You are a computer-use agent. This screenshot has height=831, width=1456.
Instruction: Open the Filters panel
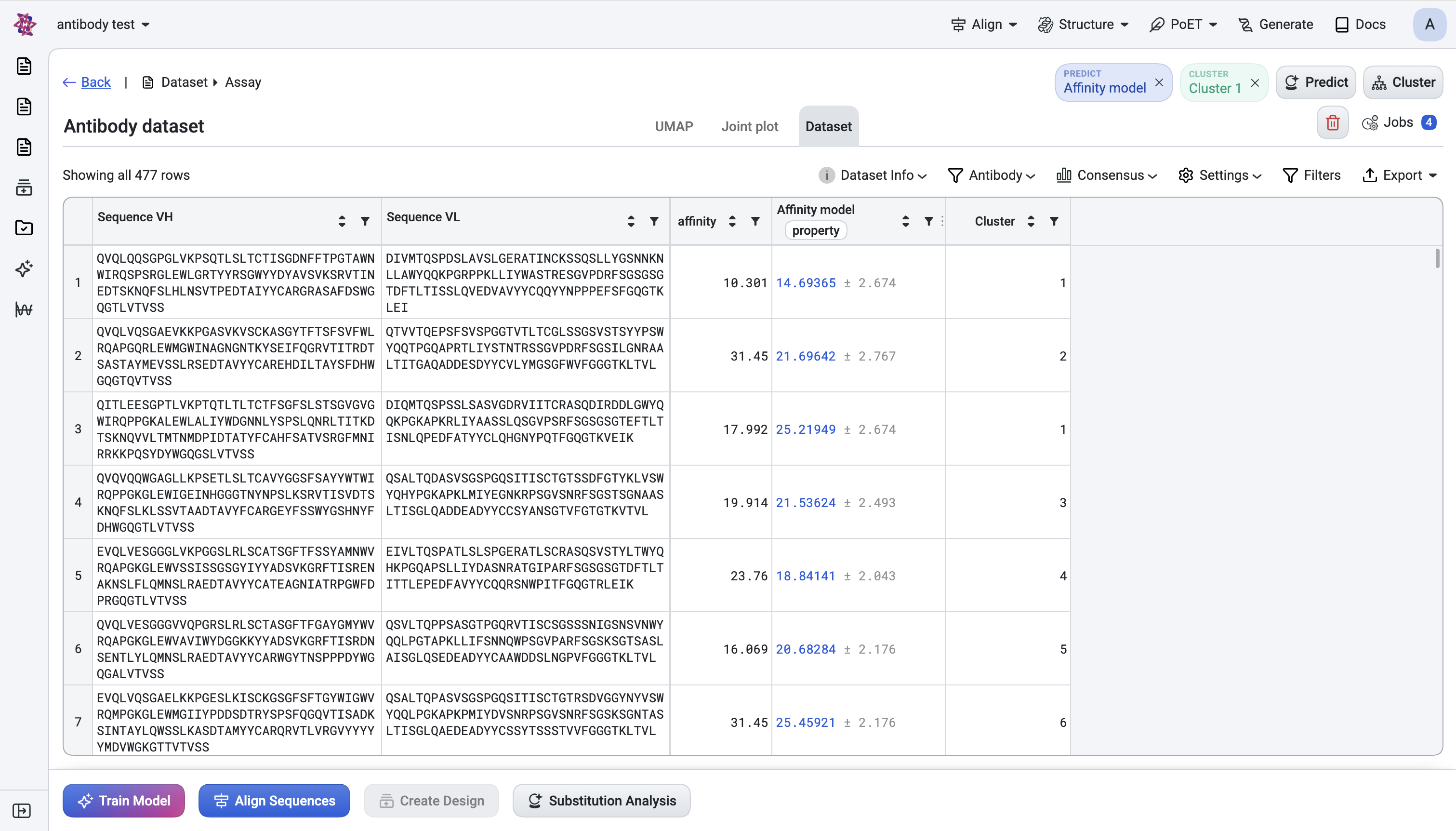pyautogui.click(x=1311, y=175)
